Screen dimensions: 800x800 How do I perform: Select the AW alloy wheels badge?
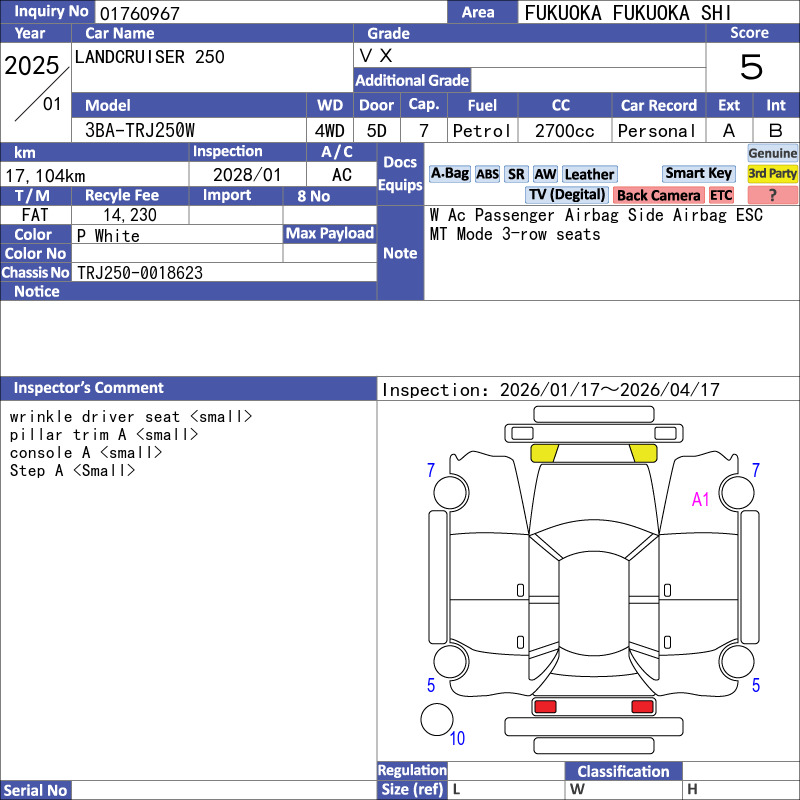pyautogui.click(x=545, y=174)
